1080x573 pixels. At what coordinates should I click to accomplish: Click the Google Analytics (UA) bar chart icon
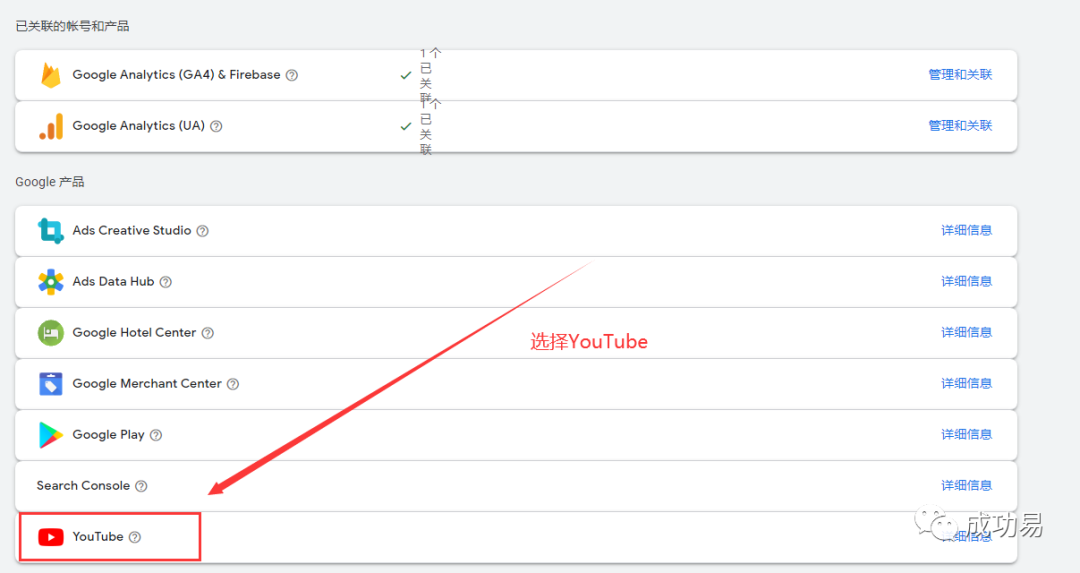[51, 126]
